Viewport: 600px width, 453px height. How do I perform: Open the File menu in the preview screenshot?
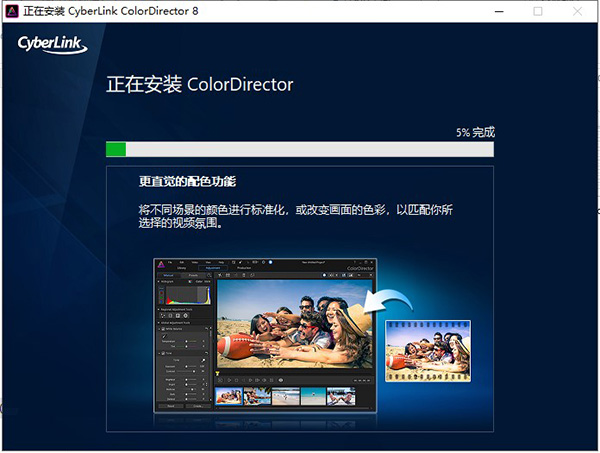click(x=171, y=262)
